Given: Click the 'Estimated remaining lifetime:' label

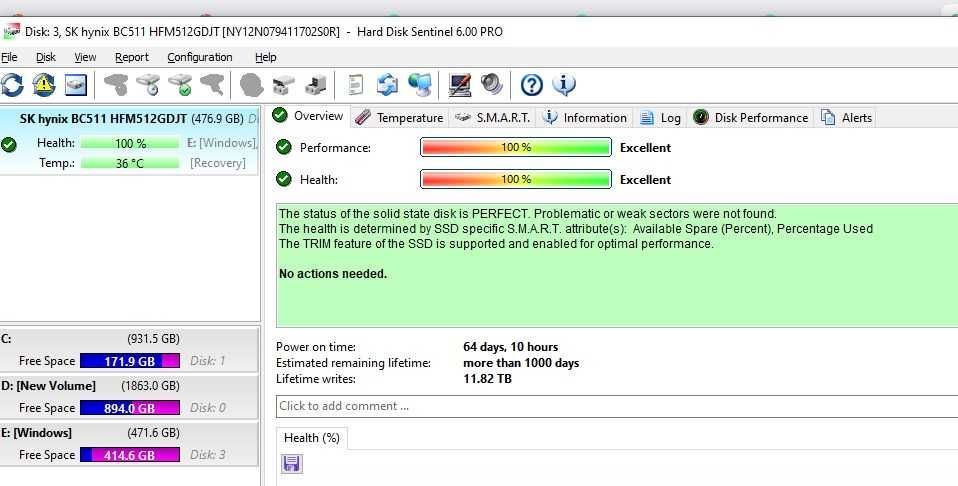Looking at the screenshot, I should pyautogui.click(x=353, y=363).
